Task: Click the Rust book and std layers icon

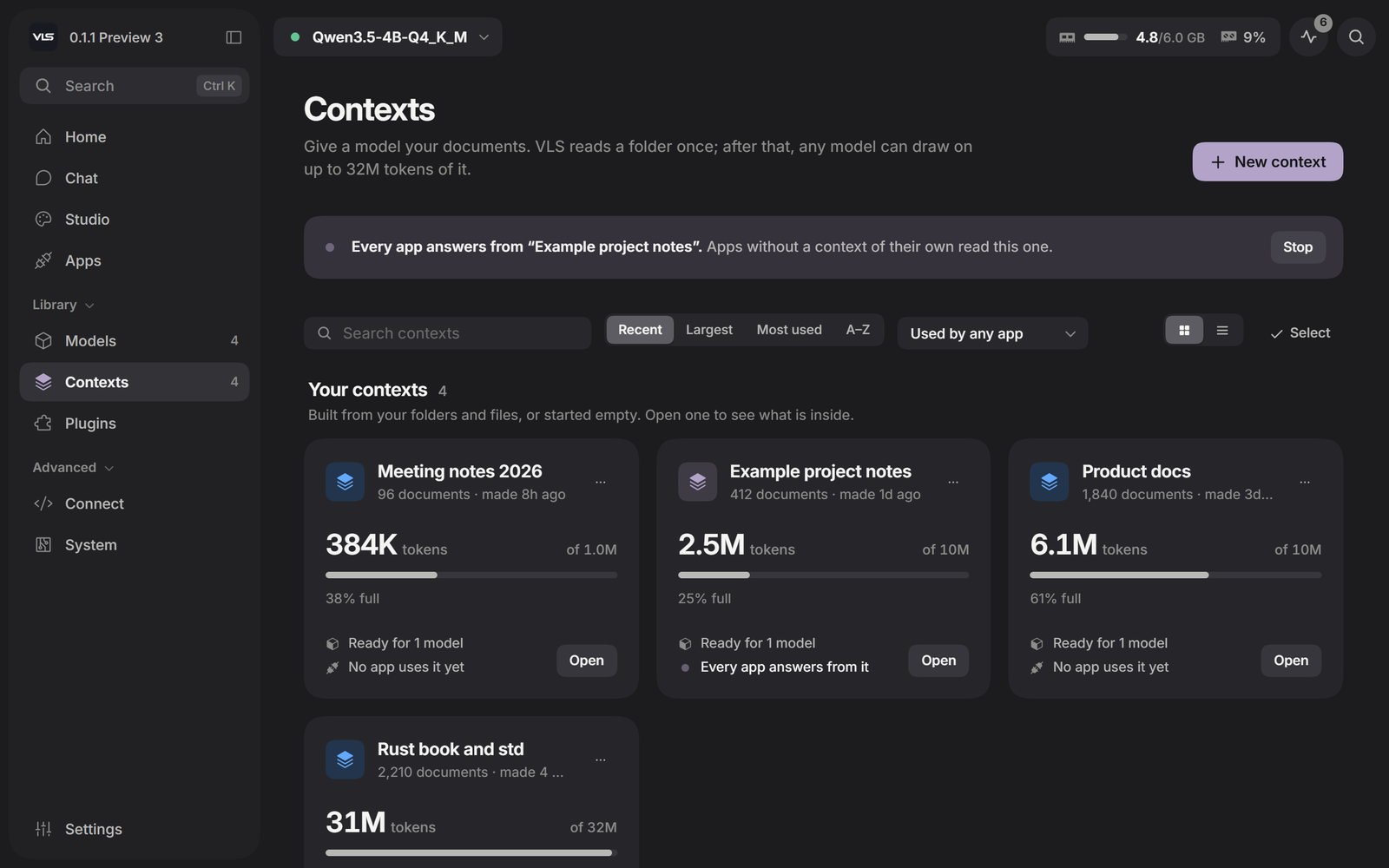Action: (345, 759)
